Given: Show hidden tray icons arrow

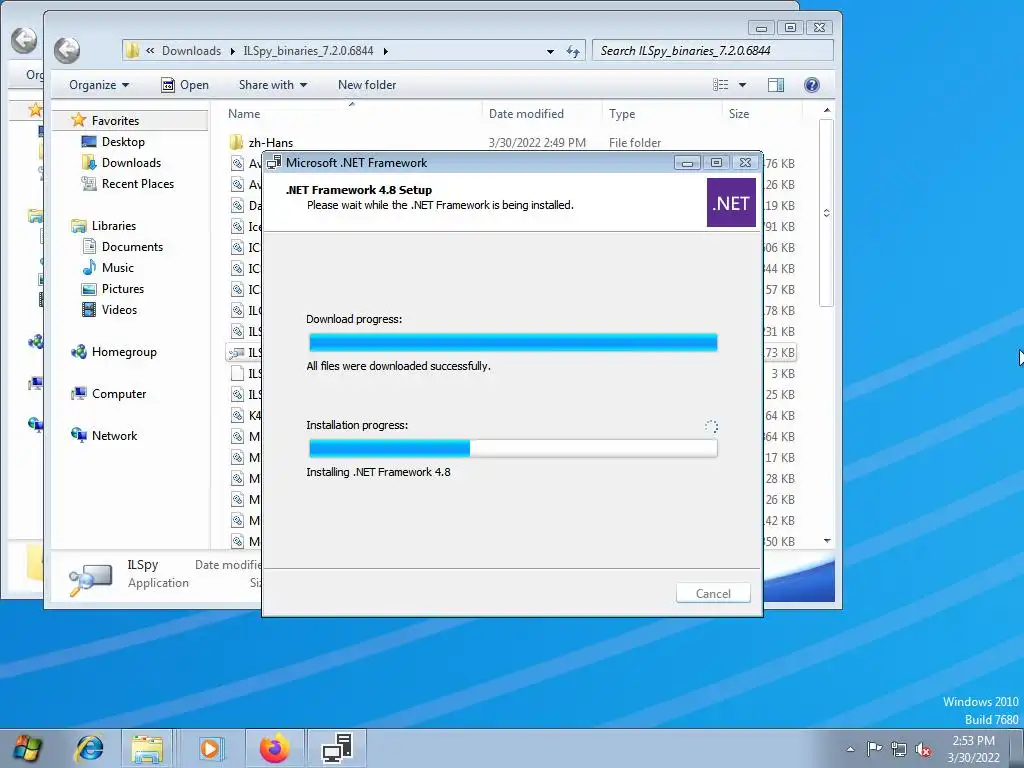Looking at the screenshot, I should pyautogui.click(x=850, y=749).
